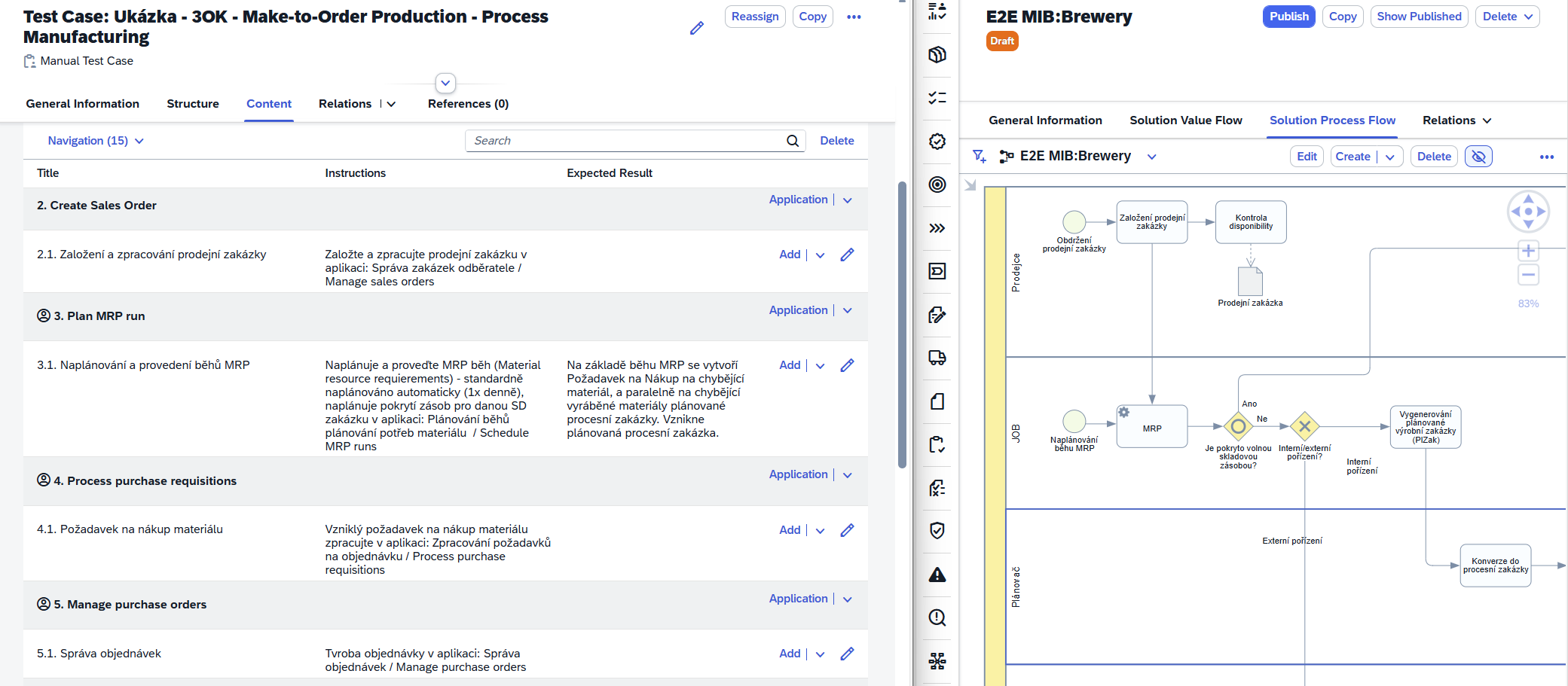Switch to the Structure tab
Image resolution: width=1568 pixels, height=686 pixels.
(x=193, y=104)
